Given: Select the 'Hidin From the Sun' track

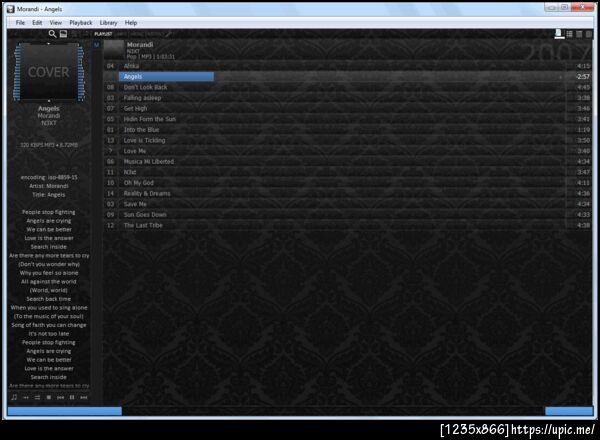Looking at the screenshot, I should pyautogui.click(x=346, y=119).
